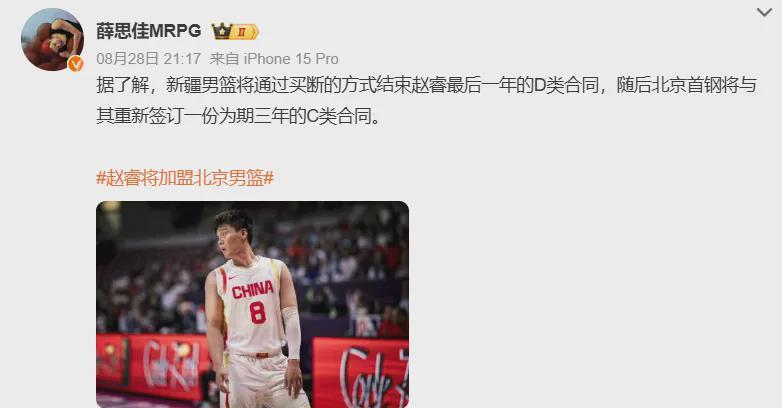Click the orange verified V badge
Screen dimensions: 782x408
pyautogui.click(x=76, y=64)
